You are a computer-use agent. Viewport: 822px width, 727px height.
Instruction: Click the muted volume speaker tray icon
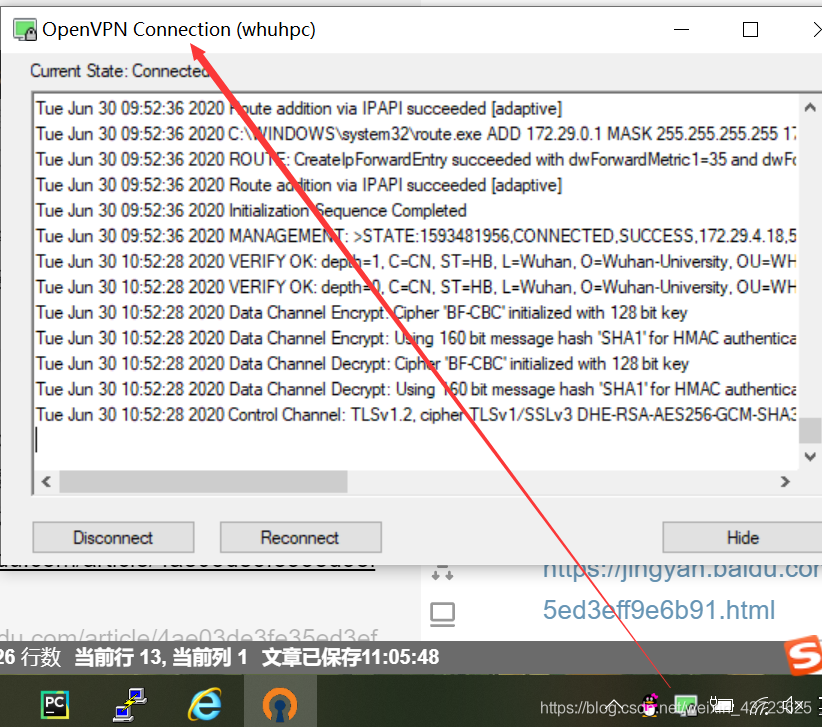click(793, 706)
